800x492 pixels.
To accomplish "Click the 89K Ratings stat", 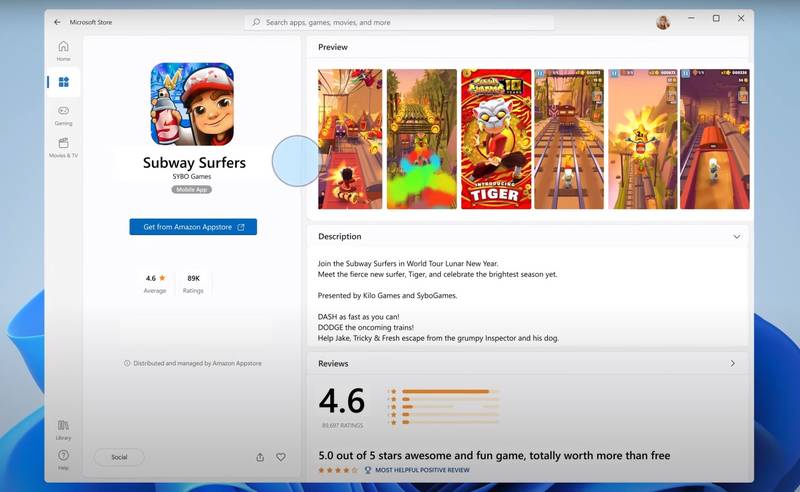I will tap(193, 284).
